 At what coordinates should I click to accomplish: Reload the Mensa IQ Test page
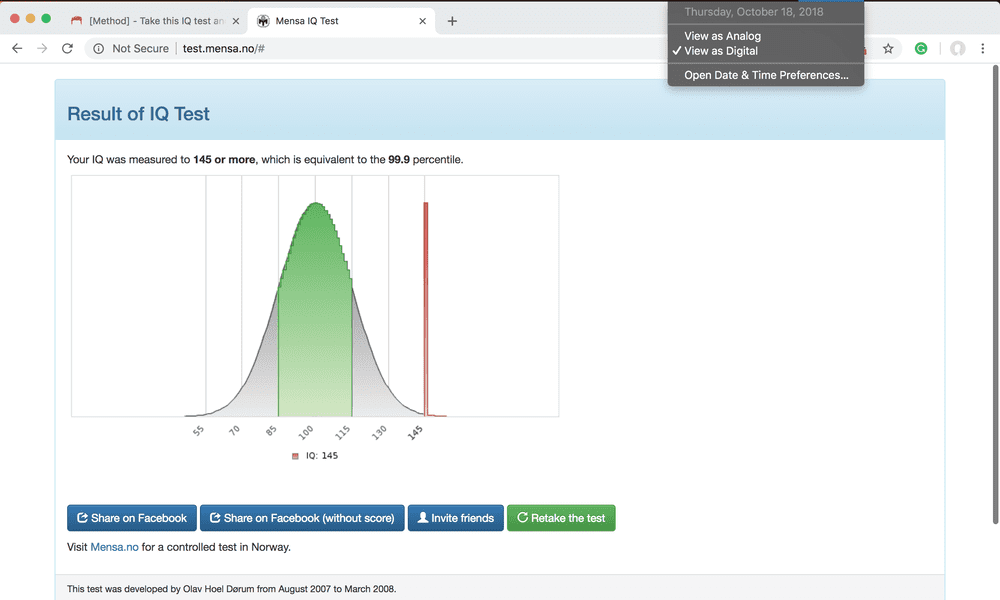pos(68,48)
